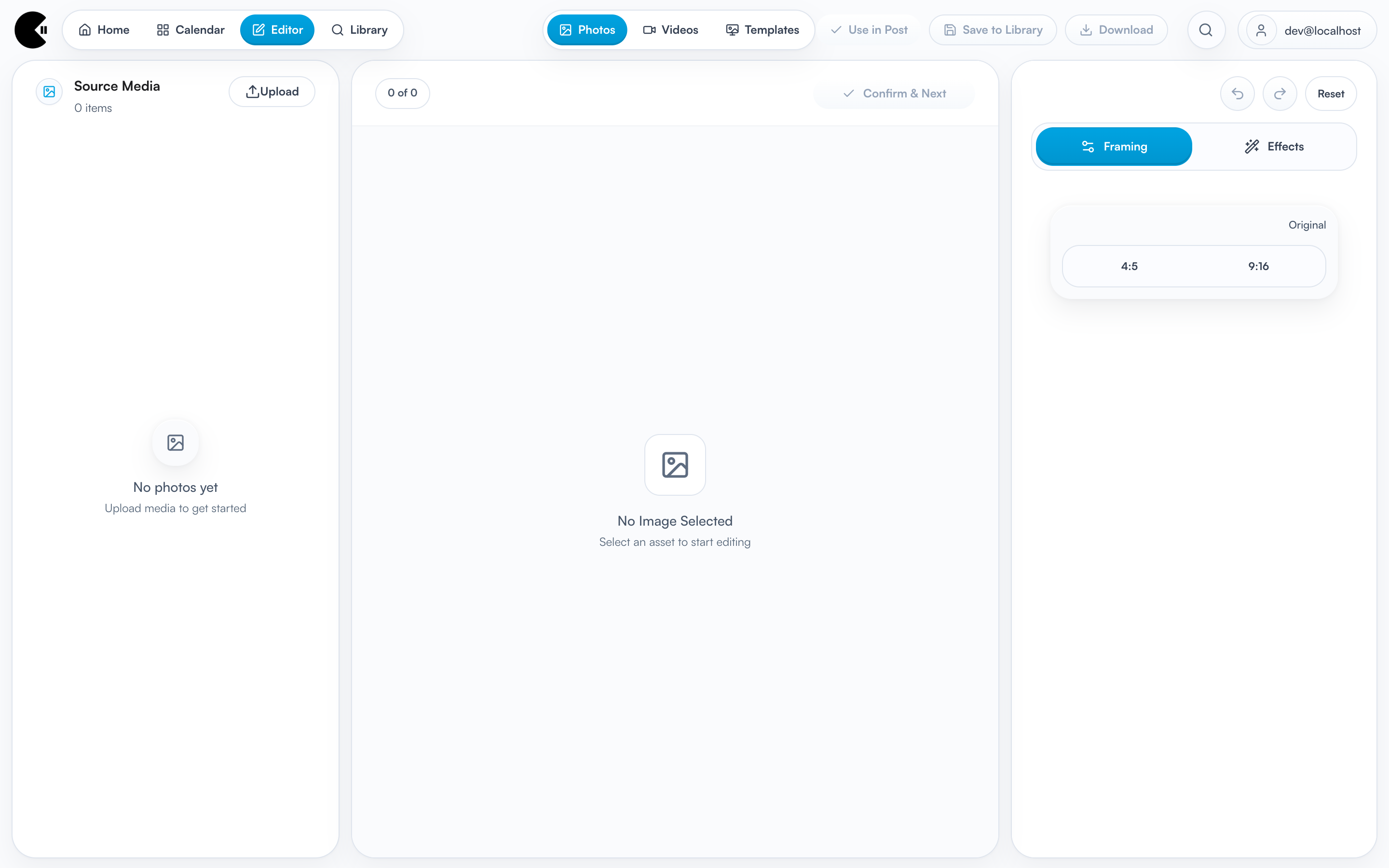Switch to the Effects tab
This screenshot has width=1389, height=868.
pos(1274,147)
